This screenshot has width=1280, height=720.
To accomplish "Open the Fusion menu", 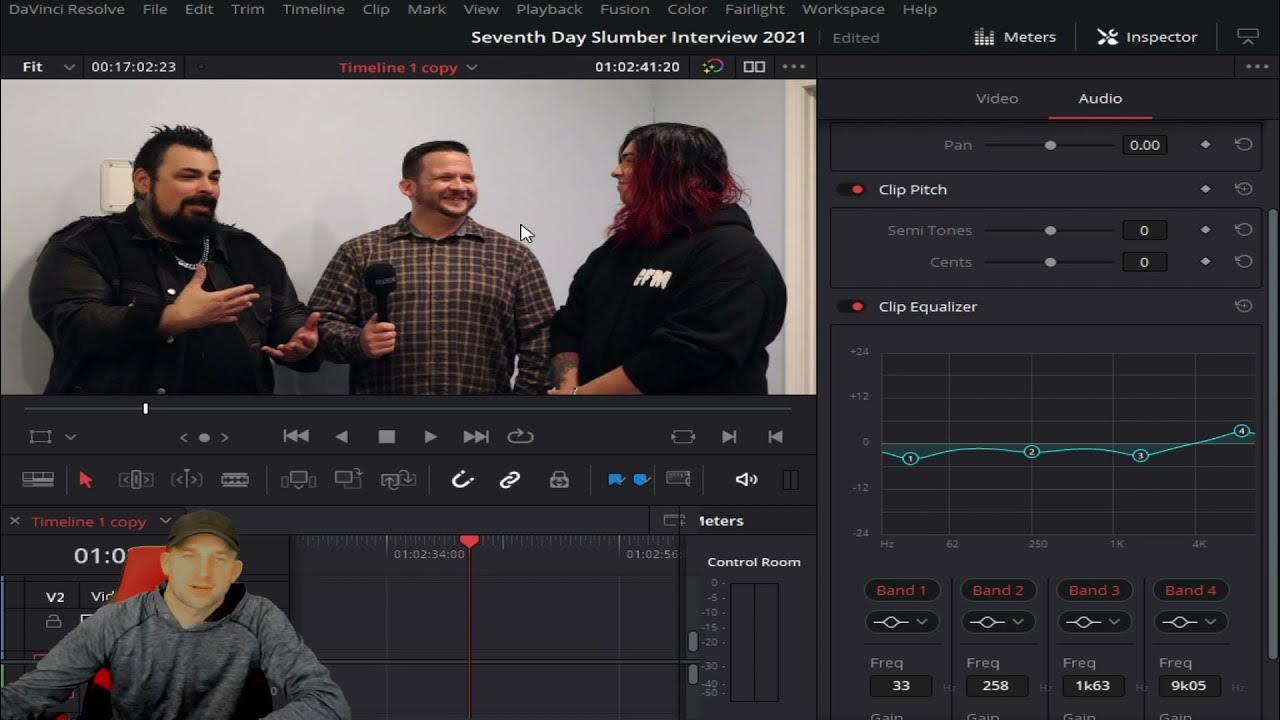I will (625, 9).
